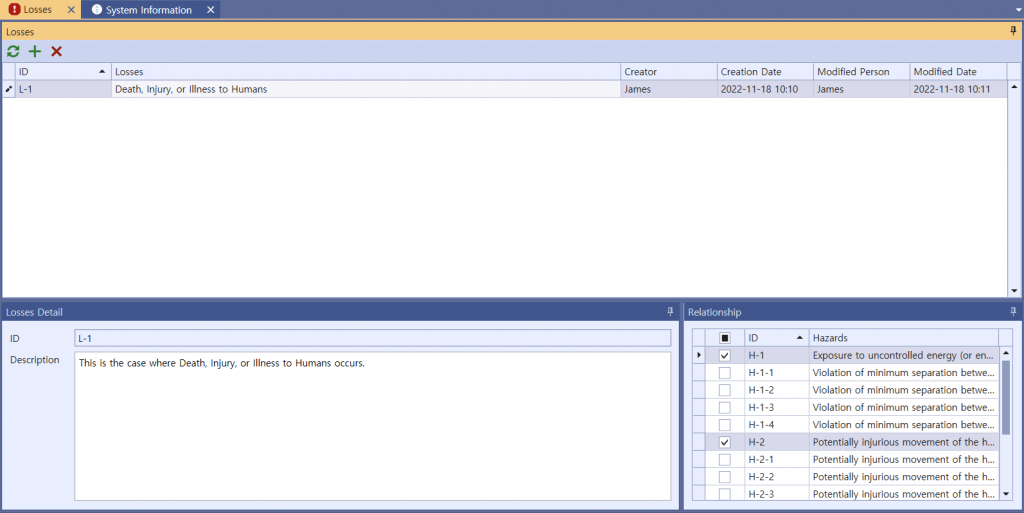The width and height of the screenshot is (1024, 513).
Task: Click Relationship scrollbar up arrow
Action: coord(1006,353)
